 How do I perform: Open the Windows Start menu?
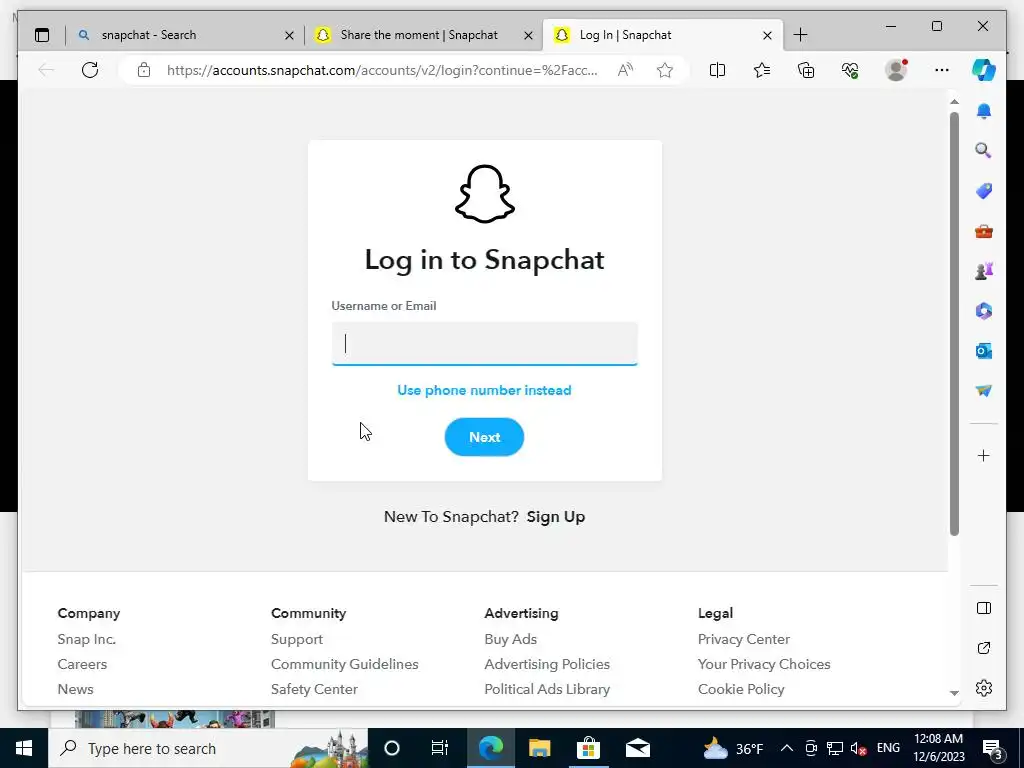point(24,748)
